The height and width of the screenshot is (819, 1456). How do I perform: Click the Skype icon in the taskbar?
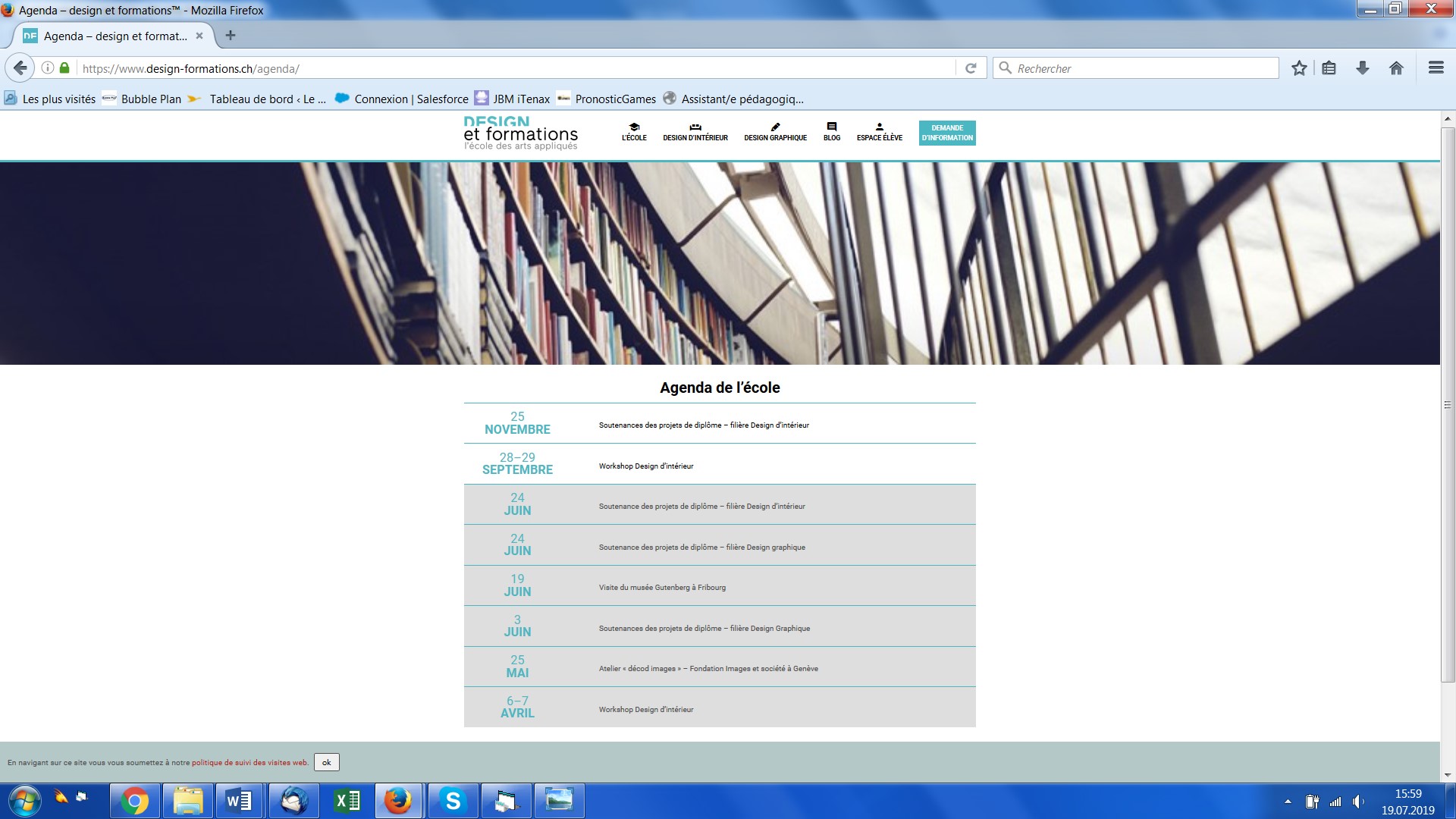pos(453,801)
